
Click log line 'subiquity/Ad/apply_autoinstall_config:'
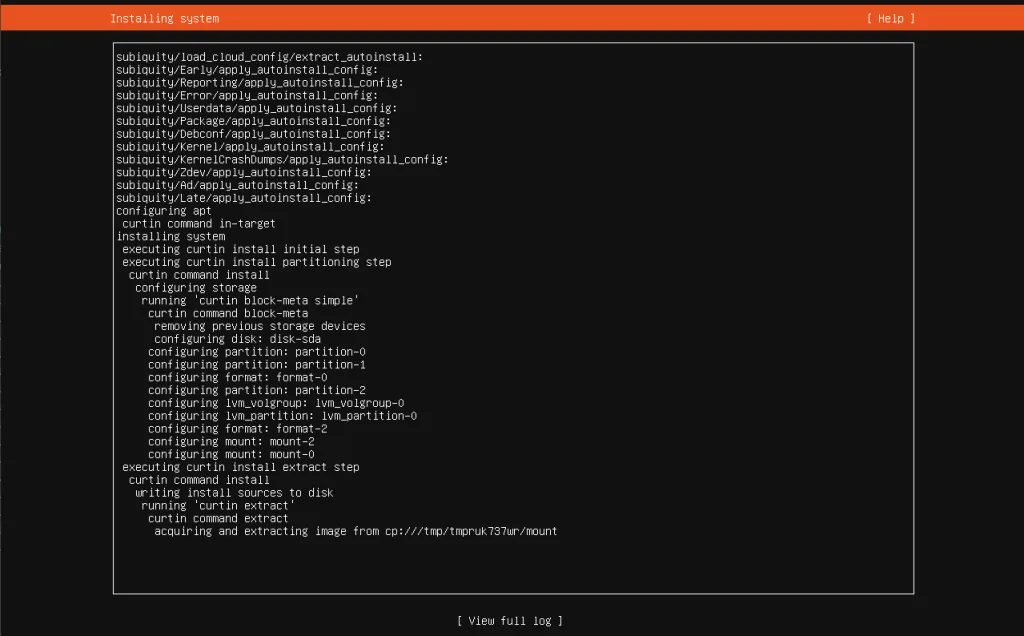coord(237,185)
